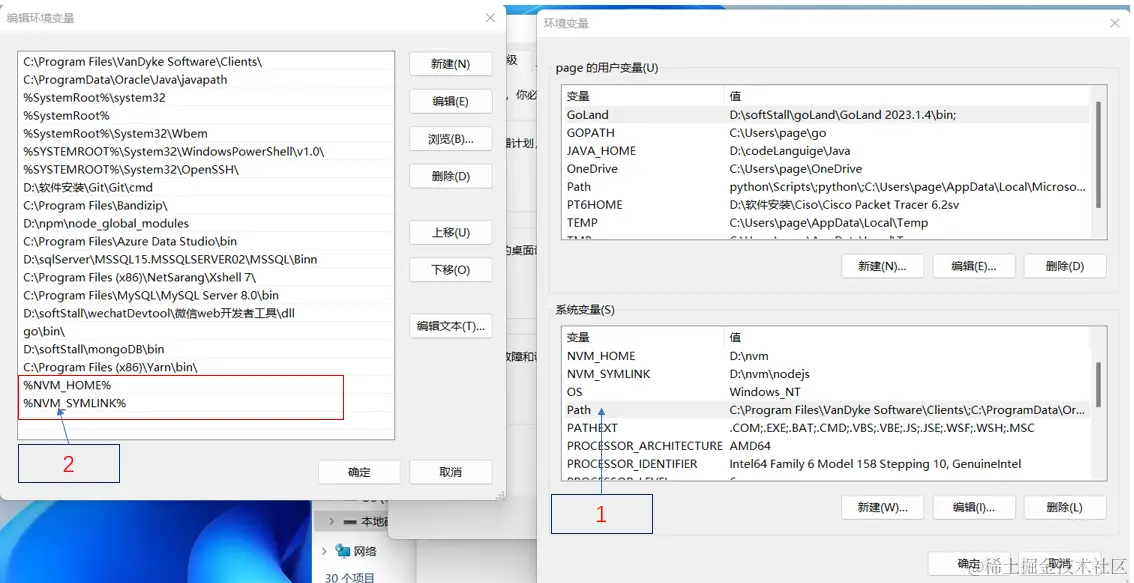Click 新建(W)... under 系统变量
Image resolution: width=1134 pixels, height=583 pixels.
(882, 507)
